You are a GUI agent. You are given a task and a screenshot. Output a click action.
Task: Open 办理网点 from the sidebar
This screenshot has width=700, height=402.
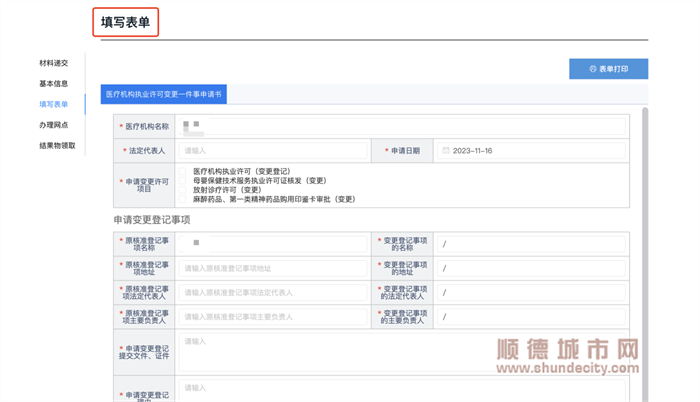[54, 125]
